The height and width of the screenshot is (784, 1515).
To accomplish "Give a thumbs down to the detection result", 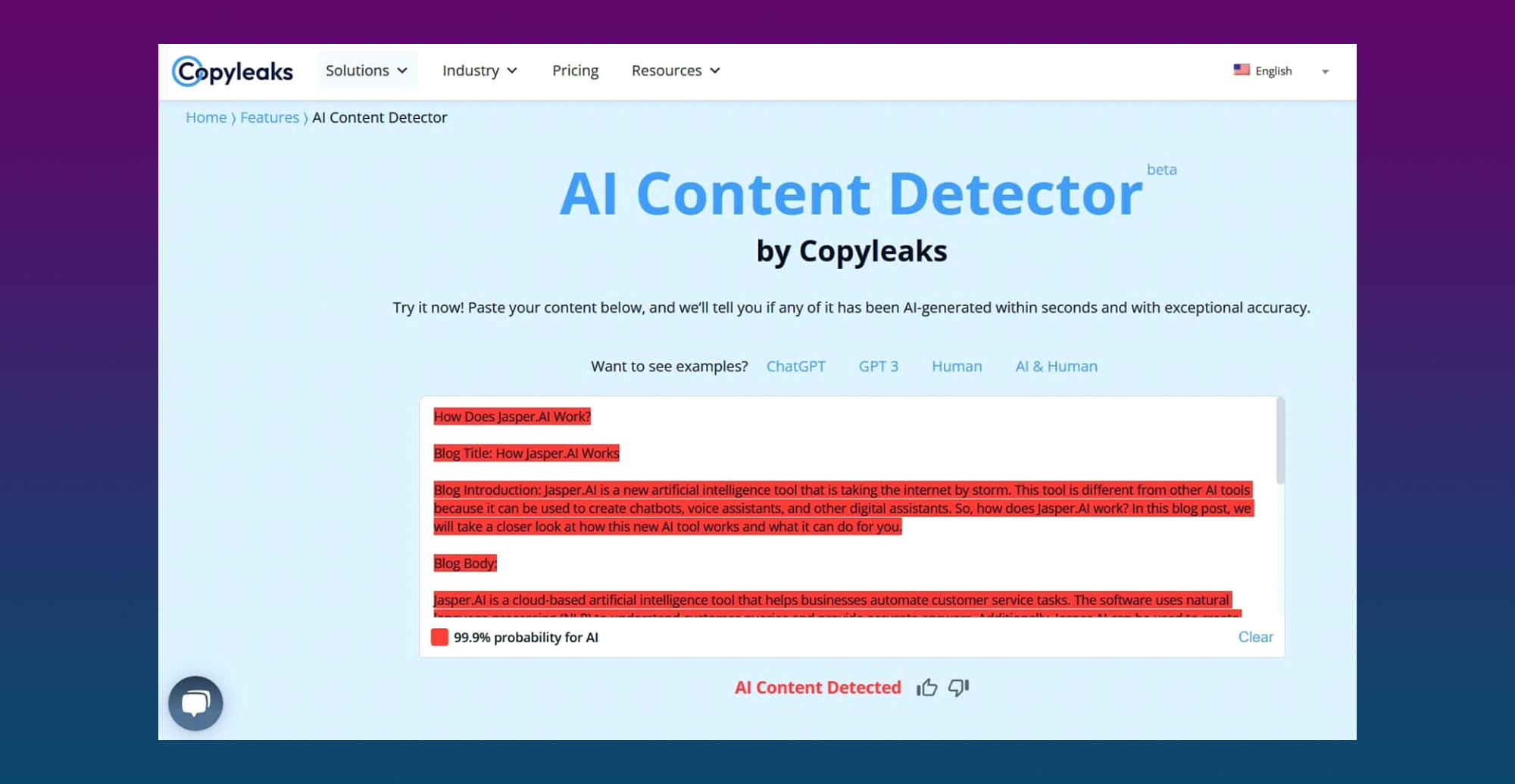I will click(x=957, y=687).
